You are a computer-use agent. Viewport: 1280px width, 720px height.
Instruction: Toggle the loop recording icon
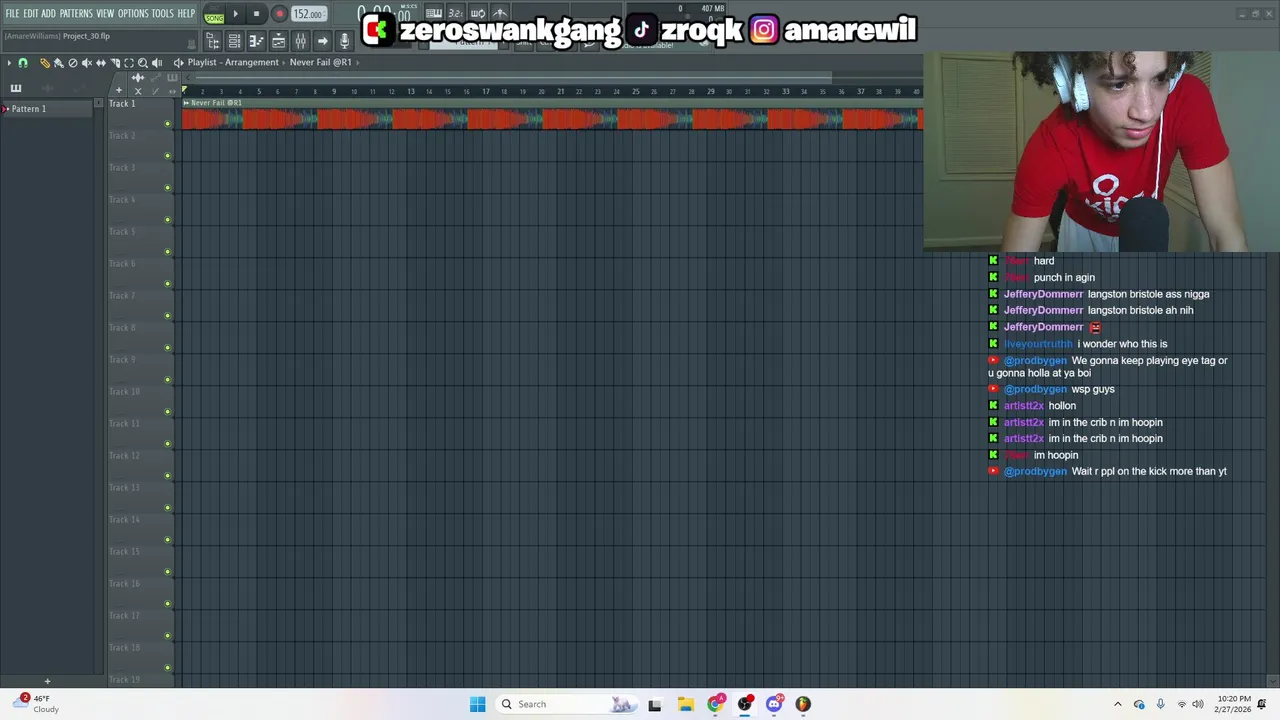(x=478, y=13)
